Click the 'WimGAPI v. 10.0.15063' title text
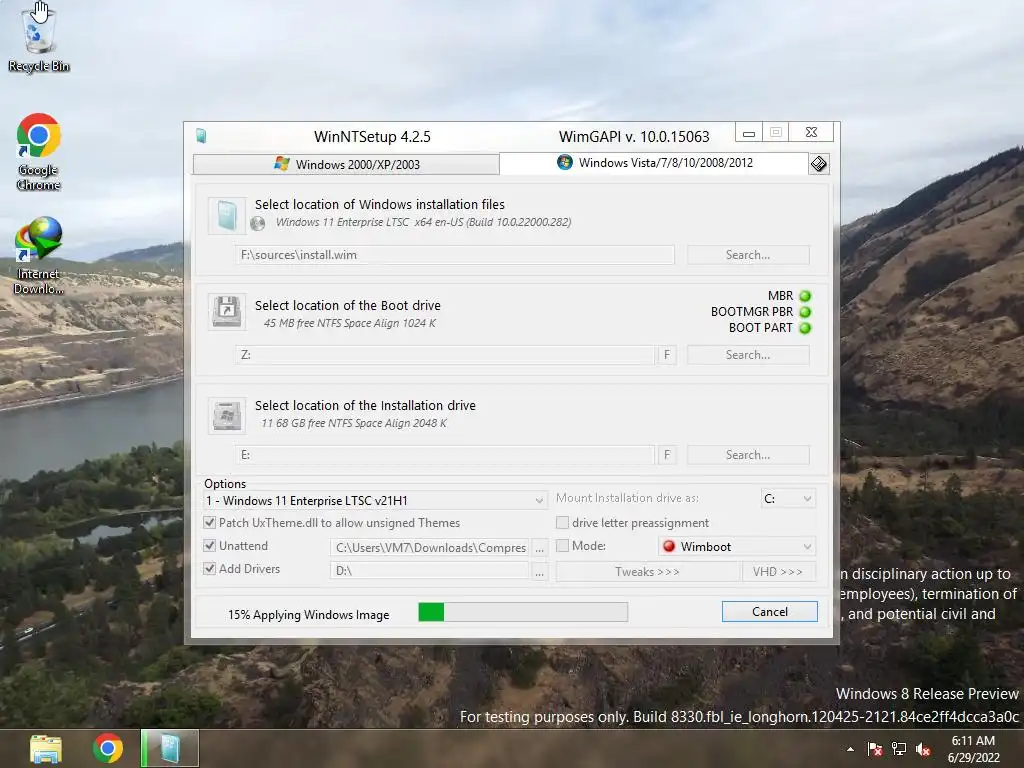 click(x=634, y=136)
